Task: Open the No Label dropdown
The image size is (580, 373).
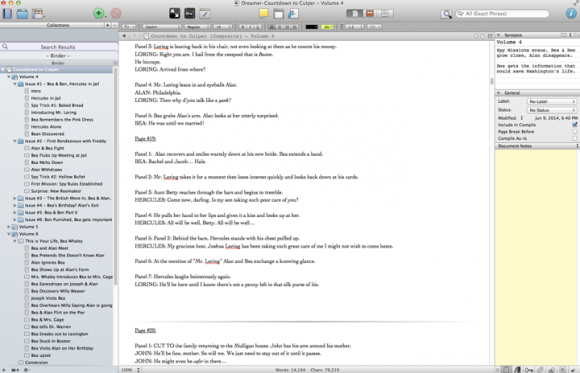Action: [x=552, y=101]
